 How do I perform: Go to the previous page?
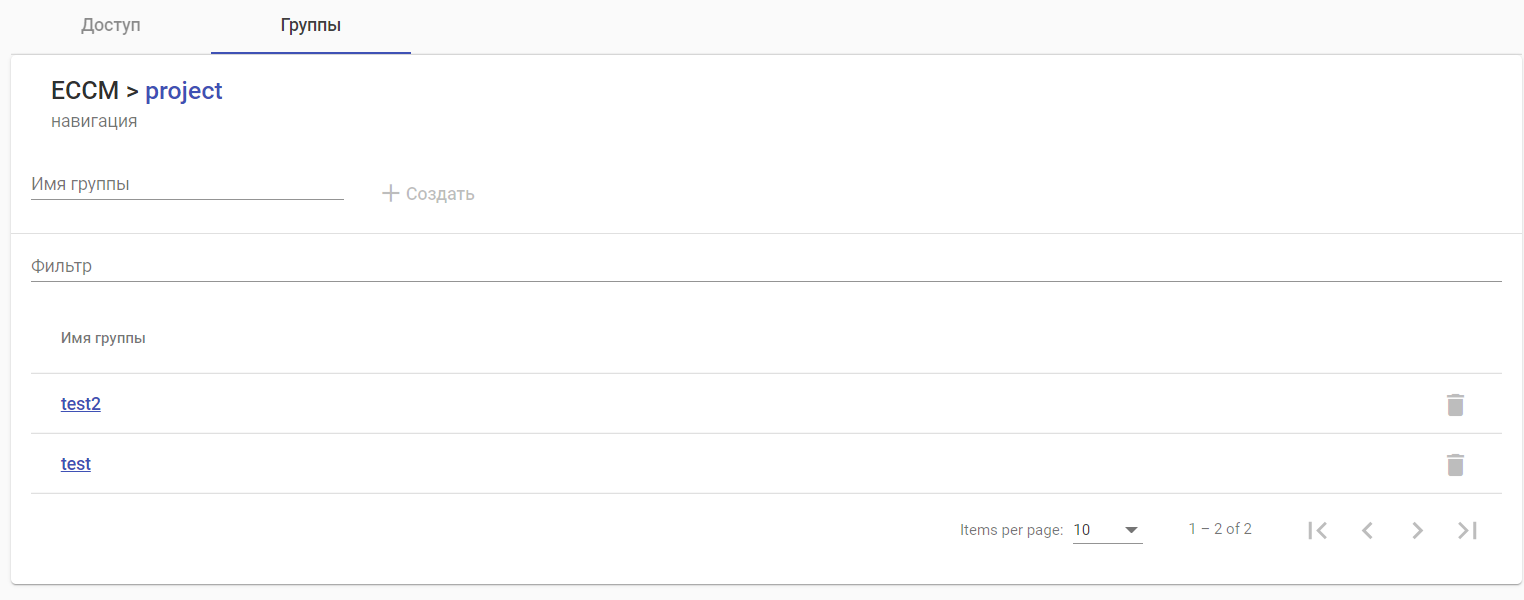1367,530
